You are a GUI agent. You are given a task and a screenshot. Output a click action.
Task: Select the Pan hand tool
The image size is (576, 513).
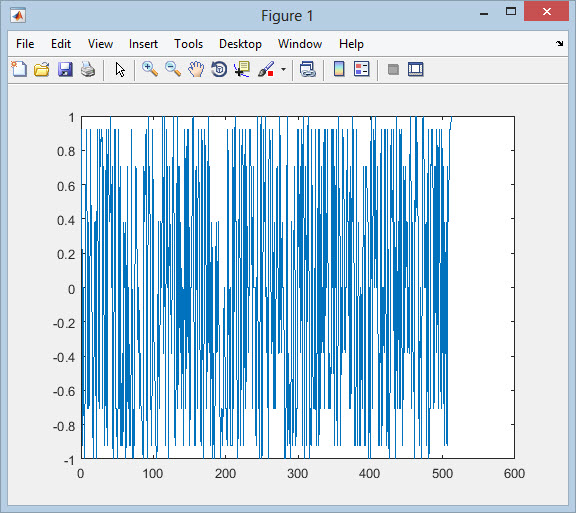tap(196, 69)
